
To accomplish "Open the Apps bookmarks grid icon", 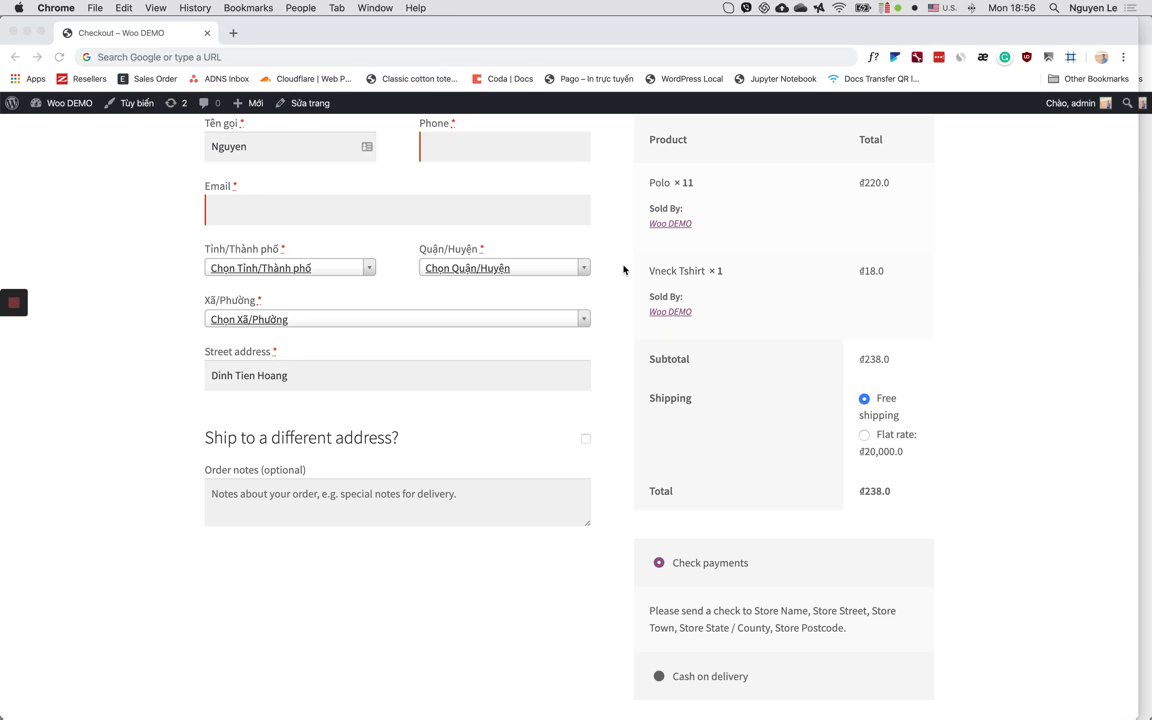I will tap(15, 79).
